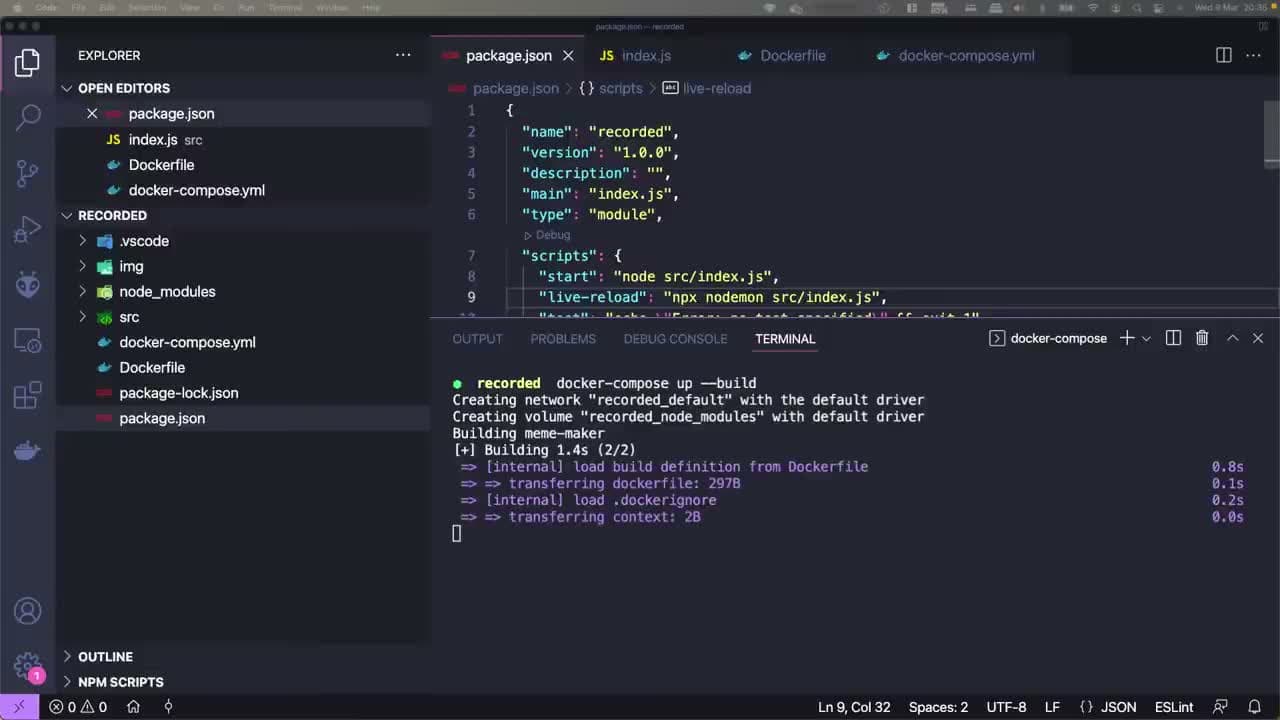Open the Manage gear menu

[28, 666]
